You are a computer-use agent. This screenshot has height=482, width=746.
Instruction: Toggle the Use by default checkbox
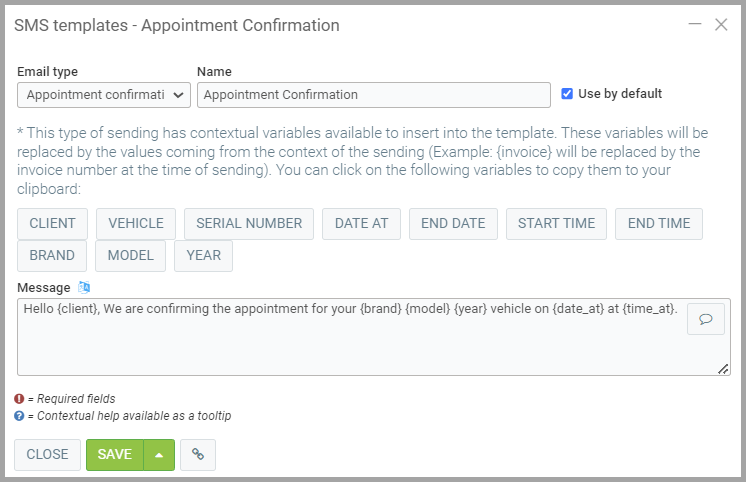567,94
